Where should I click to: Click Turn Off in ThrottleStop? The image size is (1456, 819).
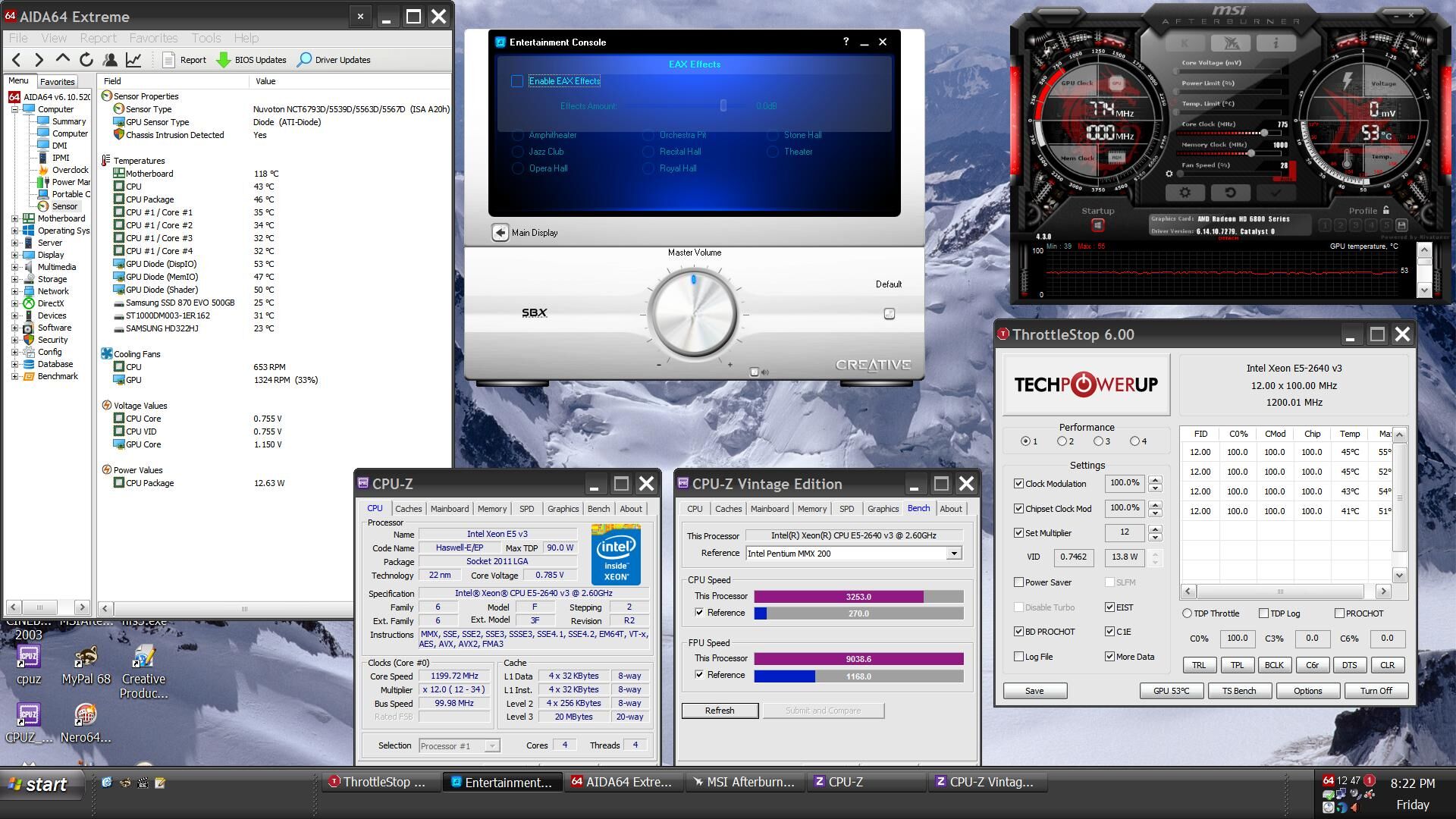pos(1376,690)
